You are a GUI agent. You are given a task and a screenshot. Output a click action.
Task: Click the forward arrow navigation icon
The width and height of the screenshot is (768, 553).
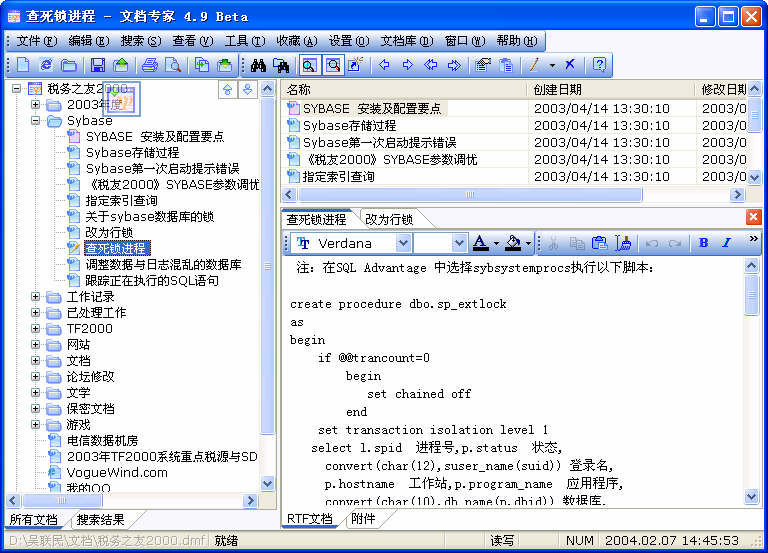(x=408, y=65)
